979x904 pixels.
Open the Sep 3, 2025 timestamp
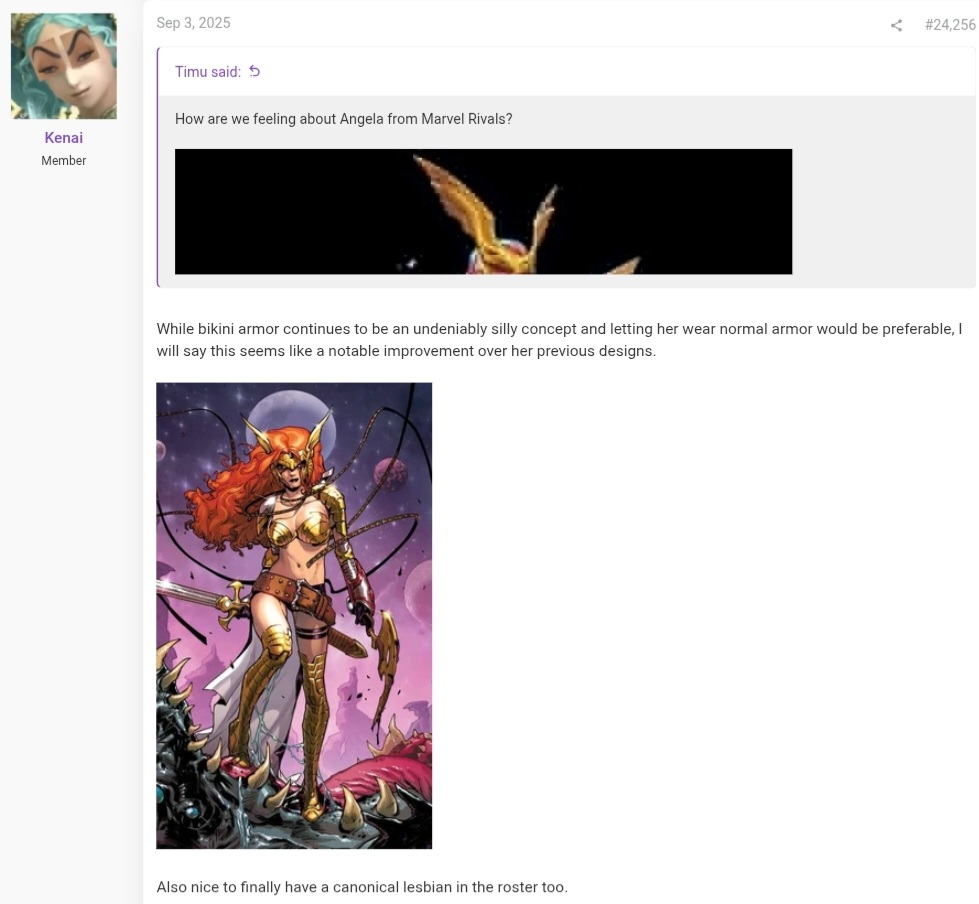[193, 23]
